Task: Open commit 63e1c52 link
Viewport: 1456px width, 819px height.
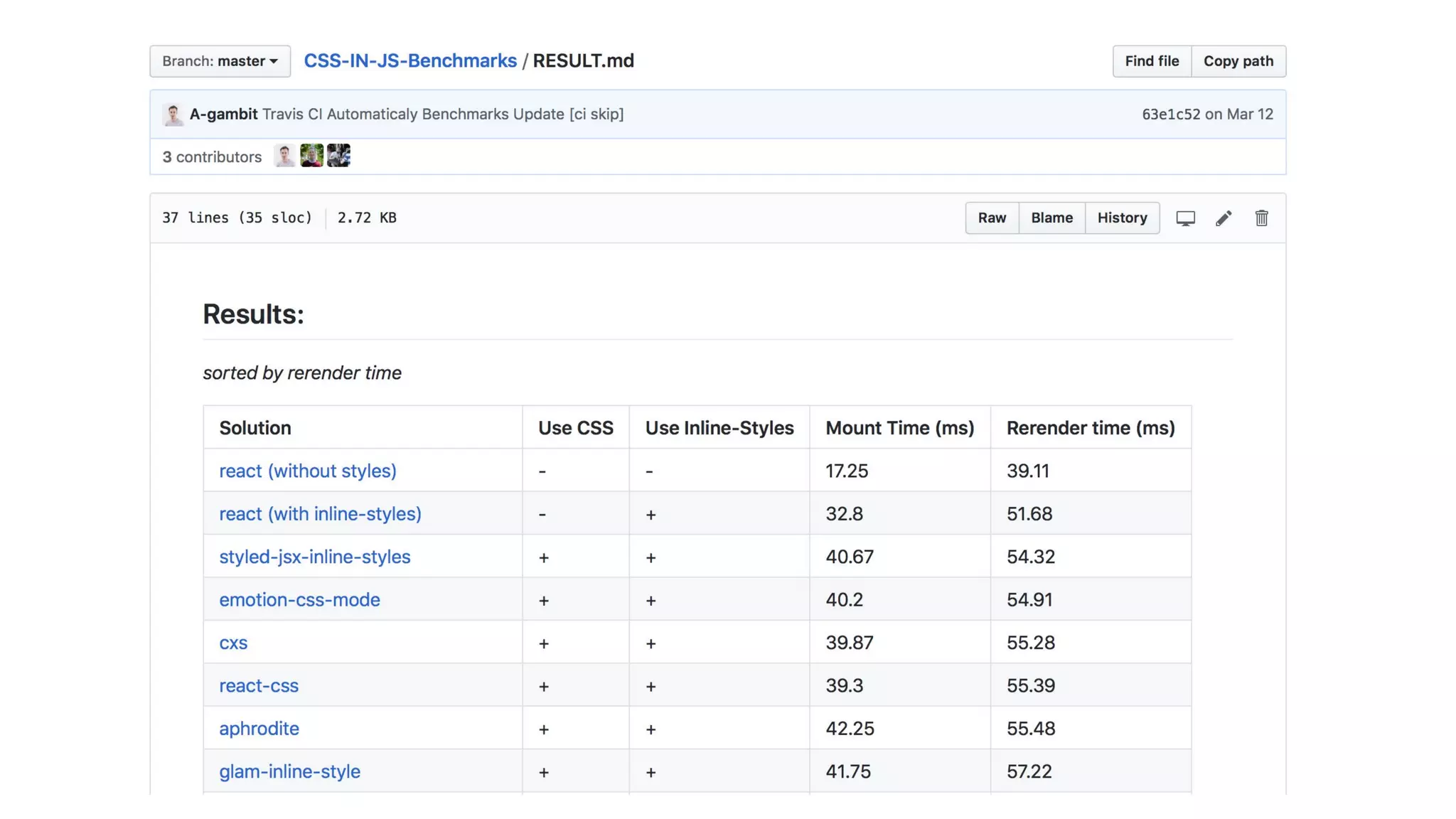Action: (1170, 114)
